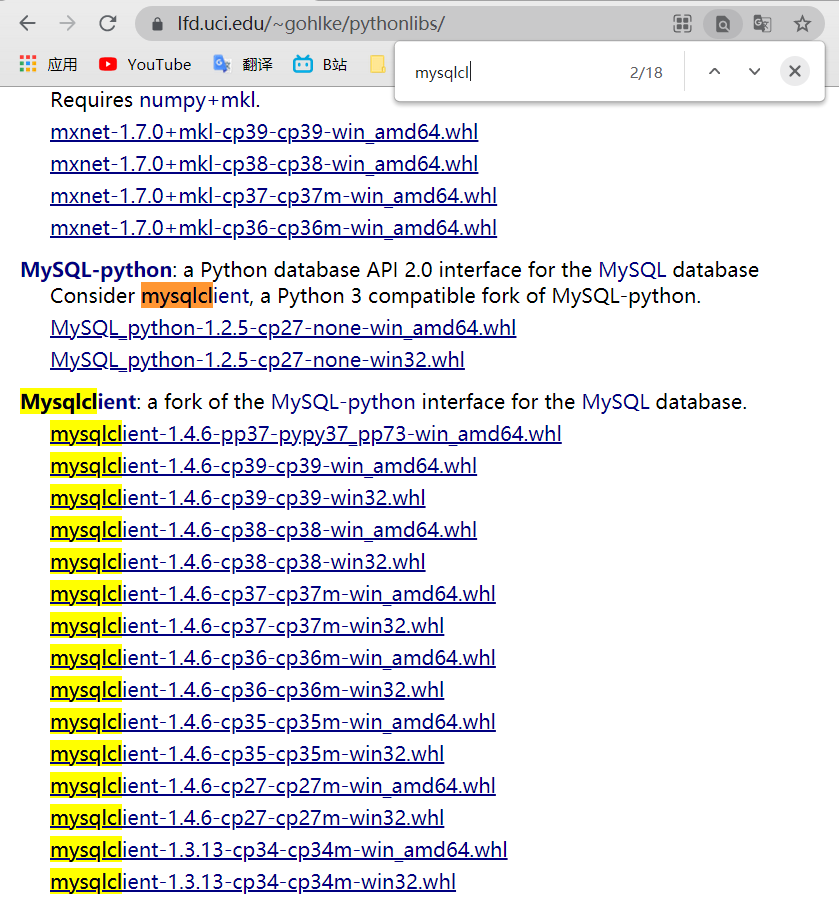Download mysqlclient-1.4.6 cp36m win32 wheel
Viewport: 839px width, 908px height.
click(x=247, y=690)
